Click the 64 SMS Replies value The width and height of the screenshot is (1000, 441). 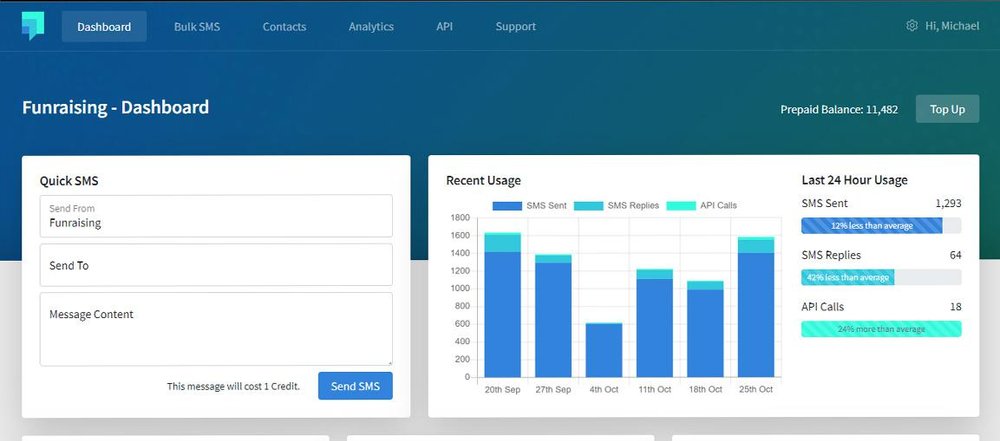[x=955, y=255]
